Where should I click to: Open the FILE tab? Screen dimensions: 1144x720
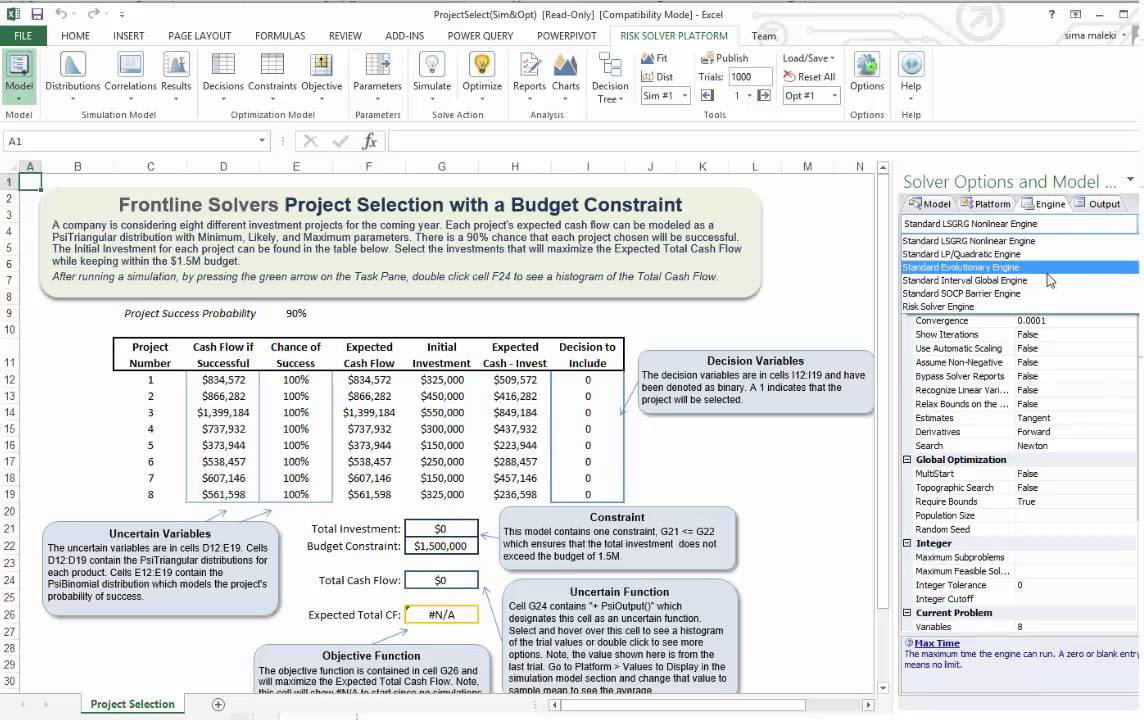click(23, 36)
